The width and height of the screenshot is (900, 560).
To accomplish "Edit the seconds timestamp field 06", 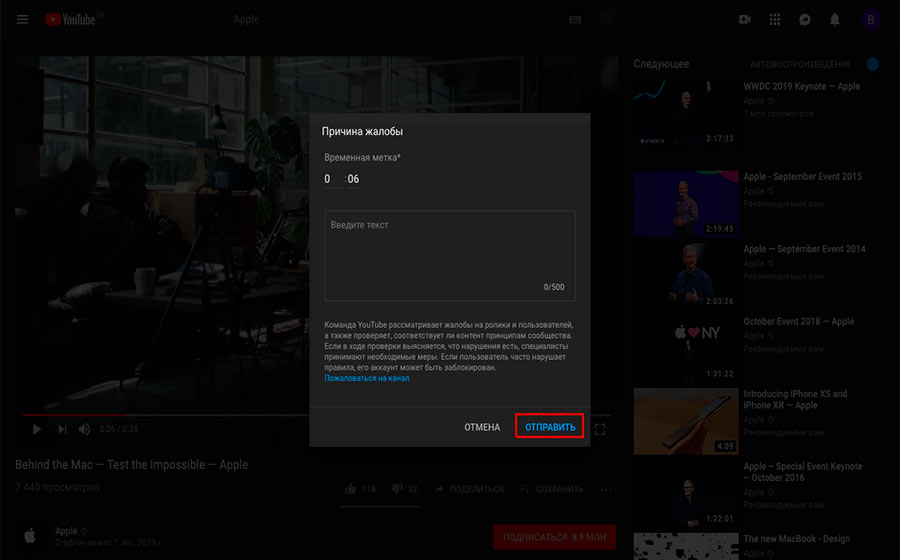I will click(353, 179).
